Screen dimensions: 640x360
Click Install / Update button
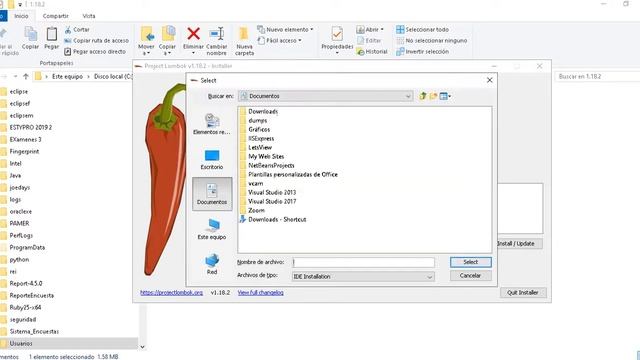pos(519,244)
